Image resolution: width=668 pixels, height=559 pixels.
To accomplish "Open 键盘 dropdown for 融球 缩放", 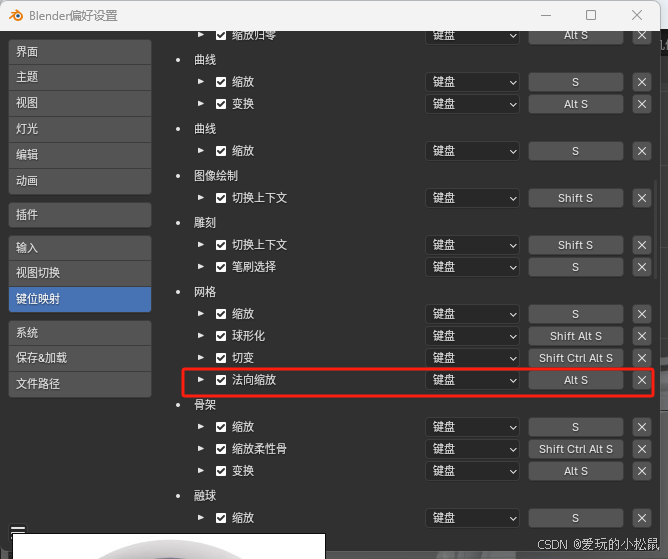I will pos(472,518).
